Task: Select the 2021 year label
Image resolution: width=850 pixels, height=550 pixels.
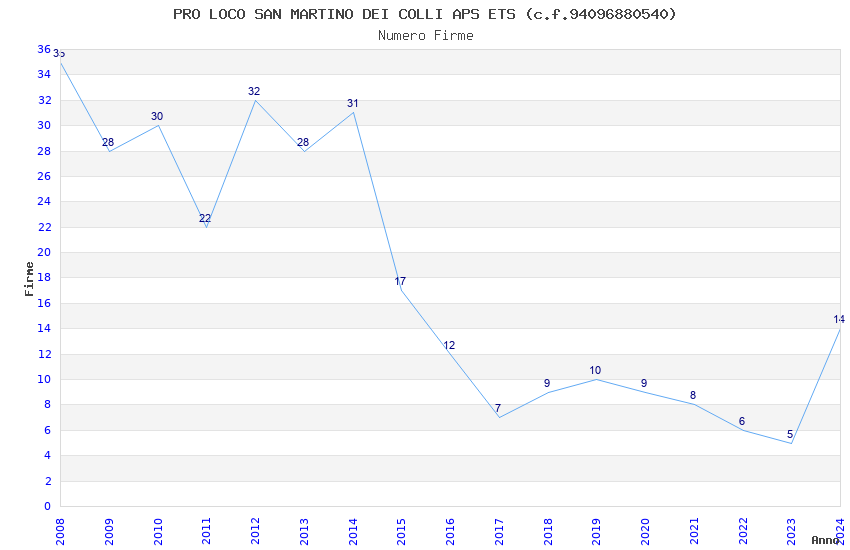Action: [x=694, y=532]
